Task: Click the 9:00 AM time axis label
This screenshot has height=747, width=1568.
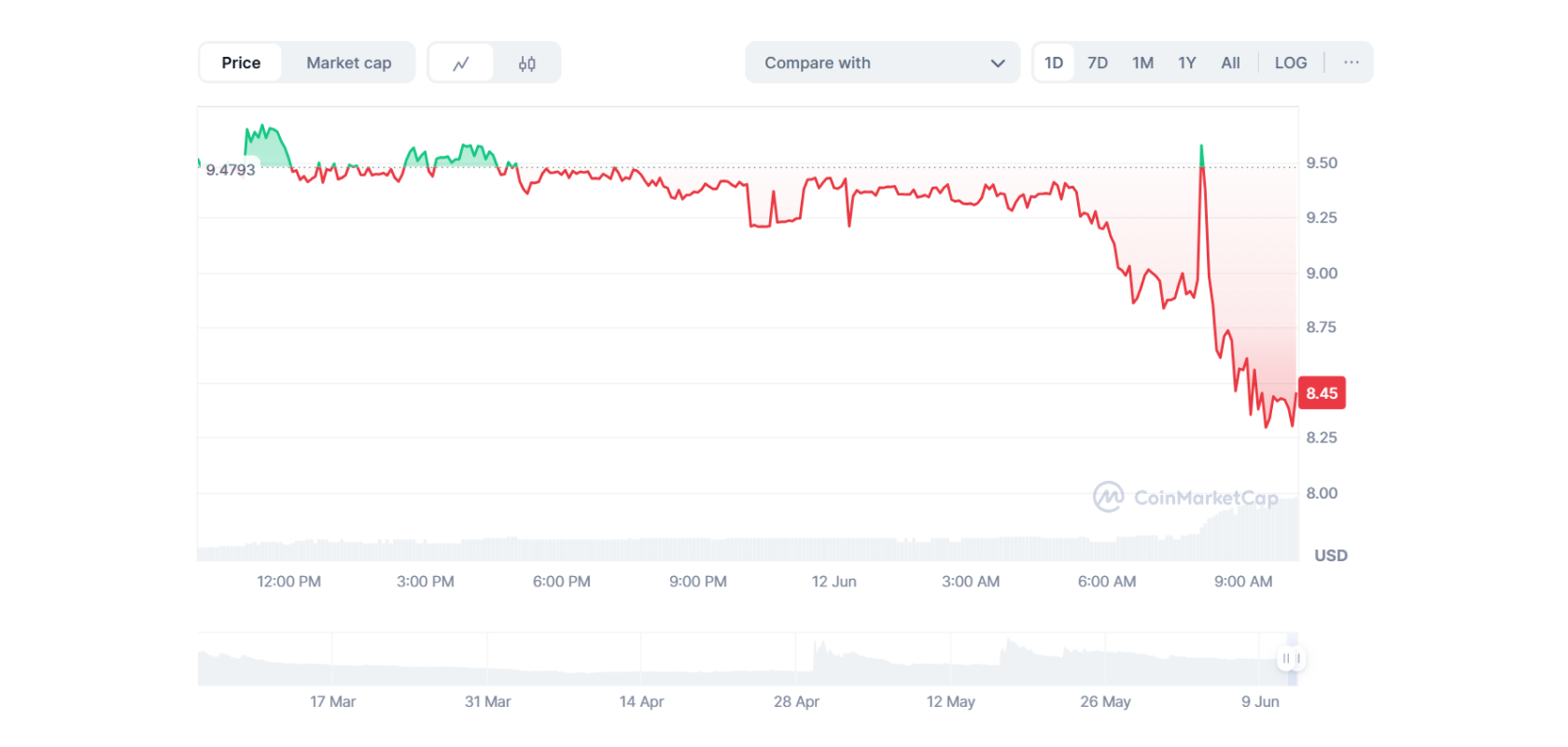Action: click(x=1242, y=582)
